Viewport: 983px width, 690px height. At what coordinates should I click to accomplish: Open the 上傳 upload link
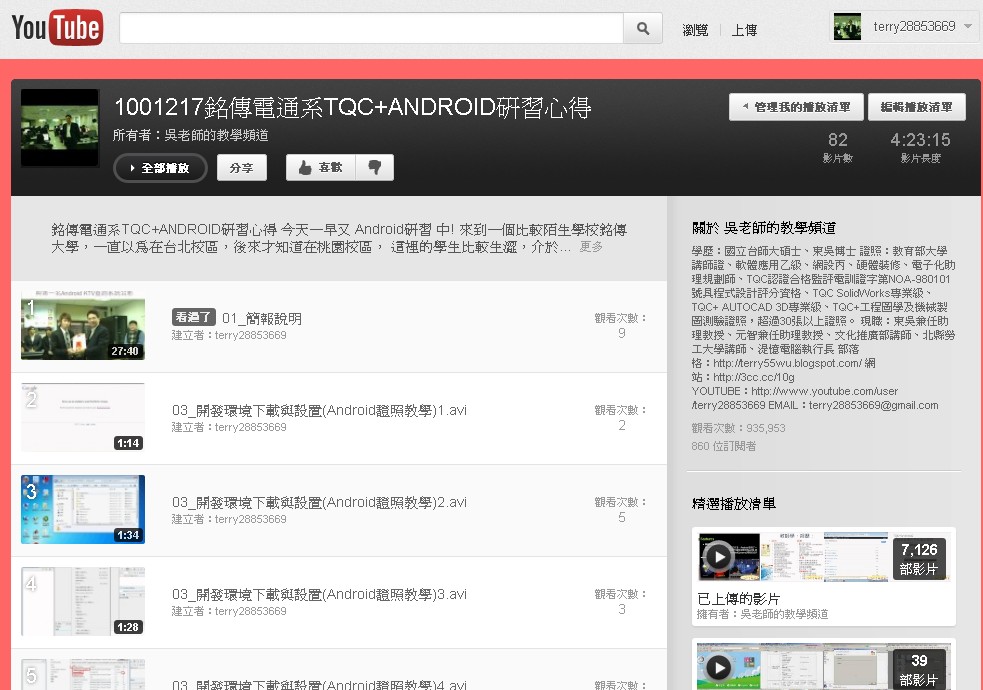[x=744, y=29]
